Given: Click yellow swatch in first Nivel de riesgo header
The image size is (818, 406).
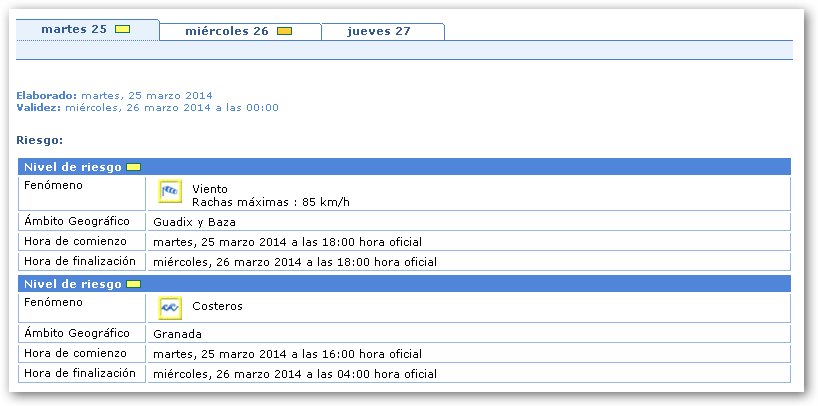Looking at the screenshot, I should (133, 167).
